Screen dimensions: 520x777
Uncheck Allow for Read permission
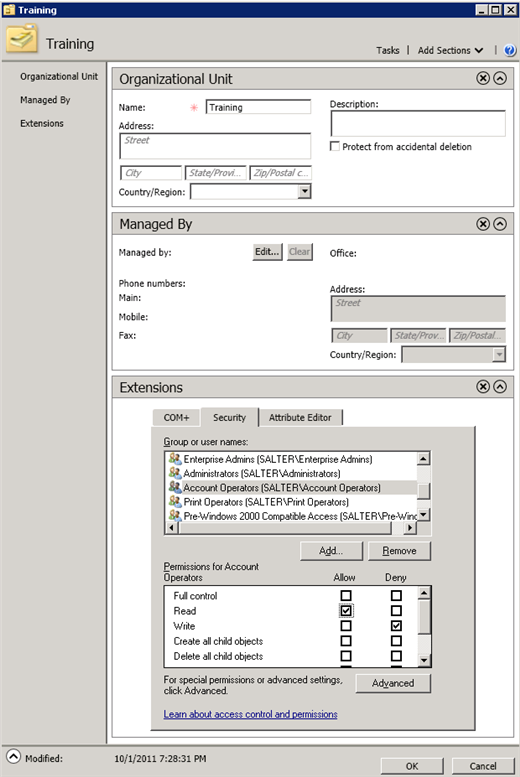click(x=346, y=610)
